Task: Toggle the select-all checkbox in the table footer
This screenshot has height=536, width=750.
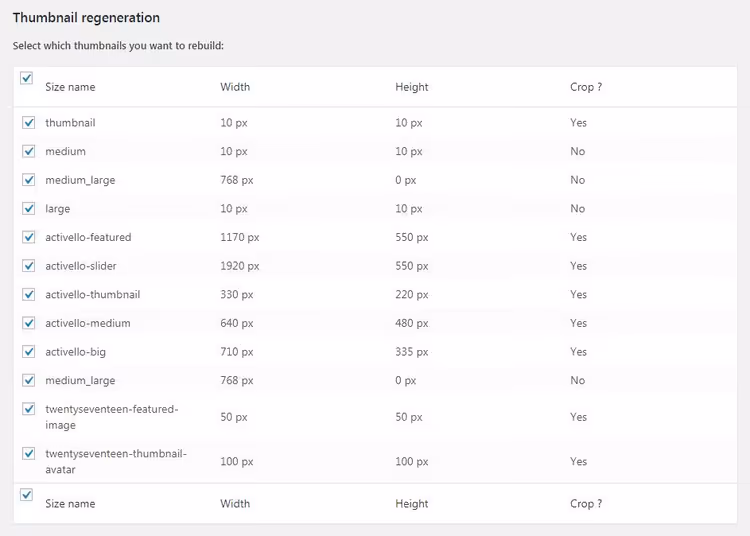Action: (x=26, y=495)
